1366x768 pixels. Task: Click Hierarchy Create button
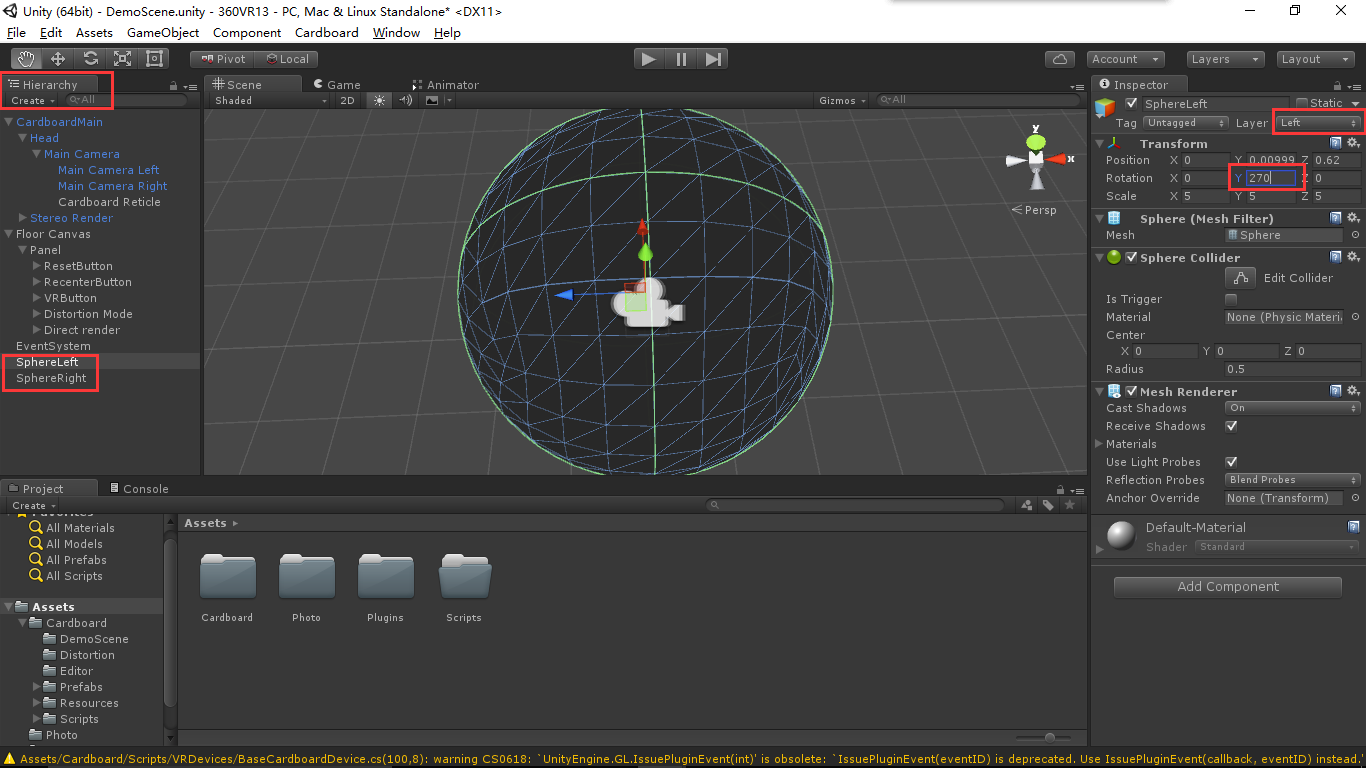click(x=33, y=100)
